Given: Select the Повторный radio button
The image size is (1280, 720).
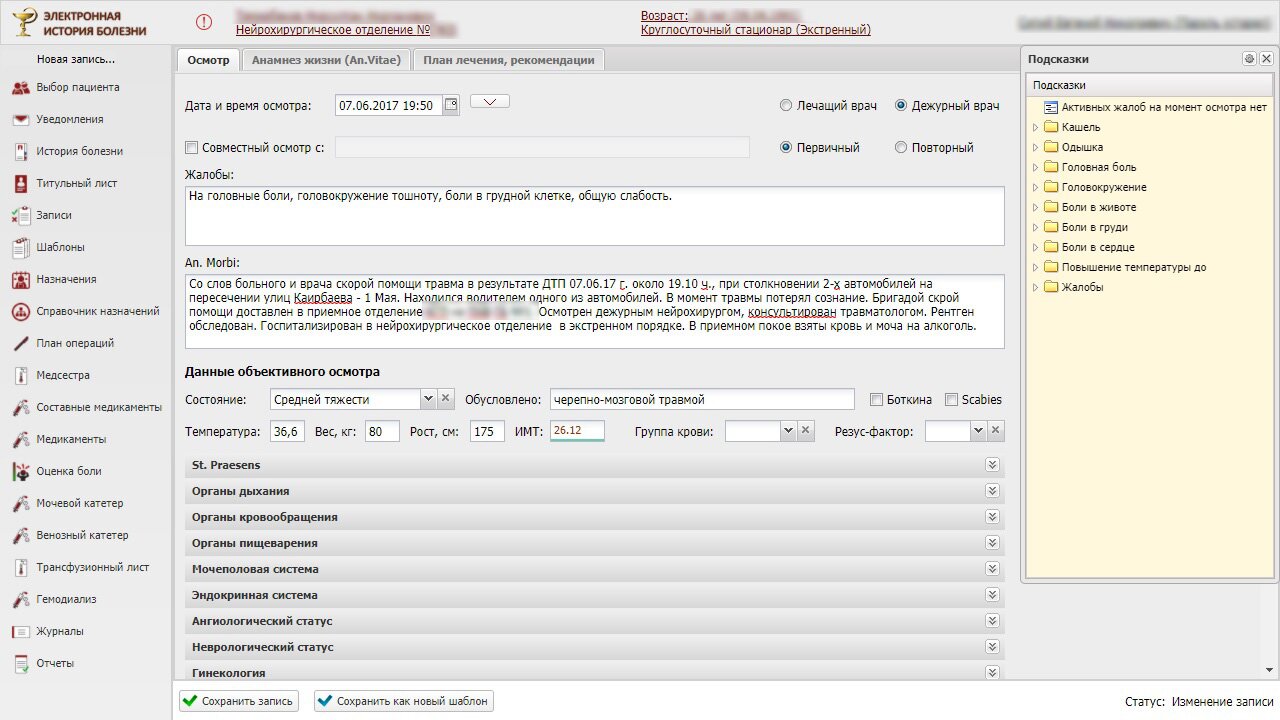Looking at the screenshot, I should tap(901, 148).
